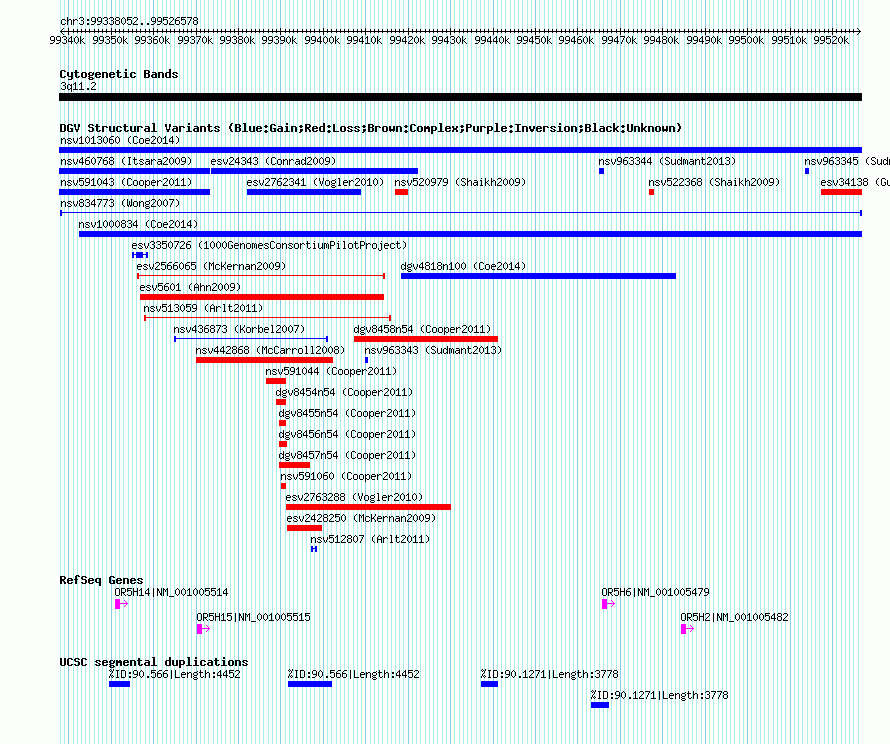Viewport: 890px width, 744px height.
Task: Click the esv2763288 red loss bar
Action: tap(368, 507)
